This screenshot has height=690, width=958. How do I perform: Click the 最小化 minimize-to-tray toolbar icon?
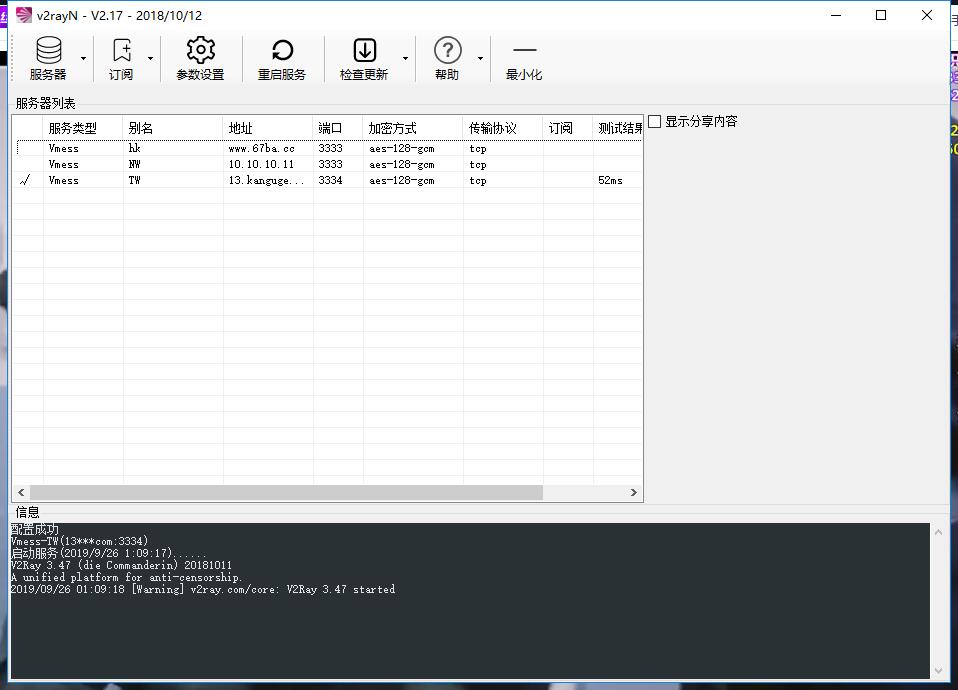click(x=524, y=51)
